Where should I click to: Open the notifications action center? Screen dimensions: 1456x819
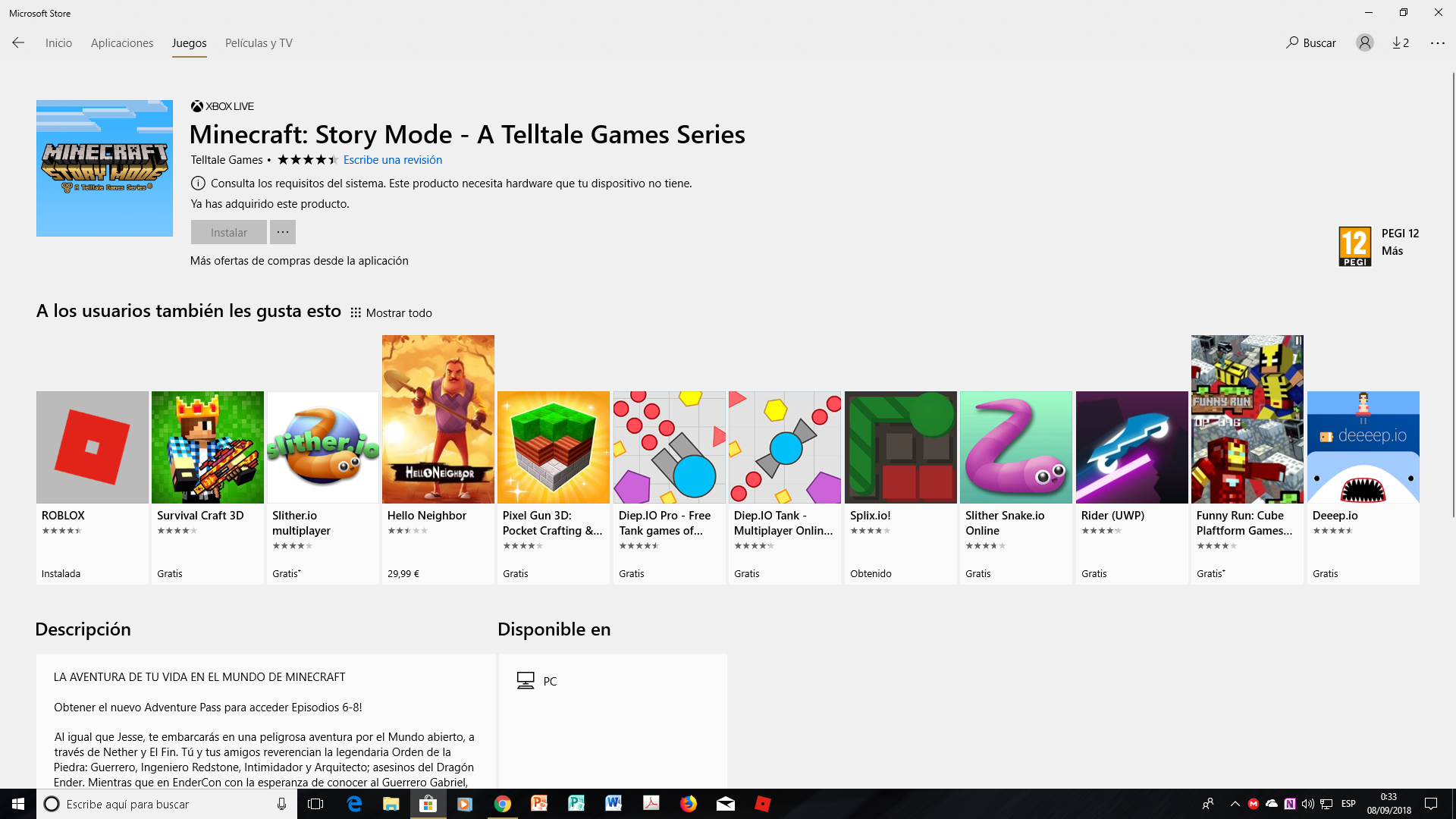tap(1431, 804)
